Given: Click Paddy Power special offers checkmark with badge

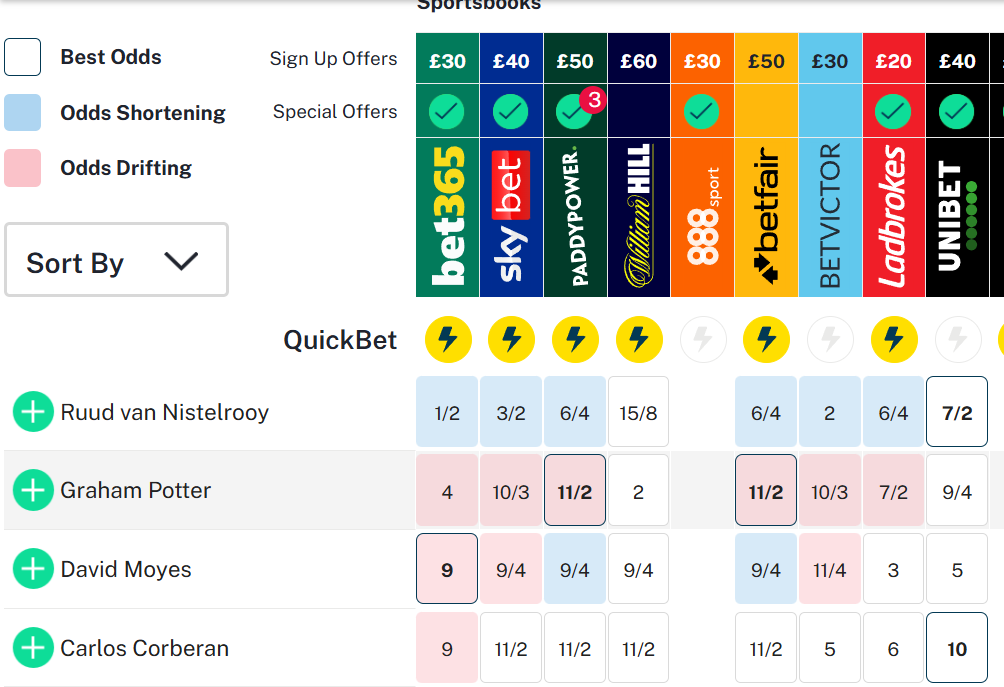Looking at the screenshot, I should 576,110.
